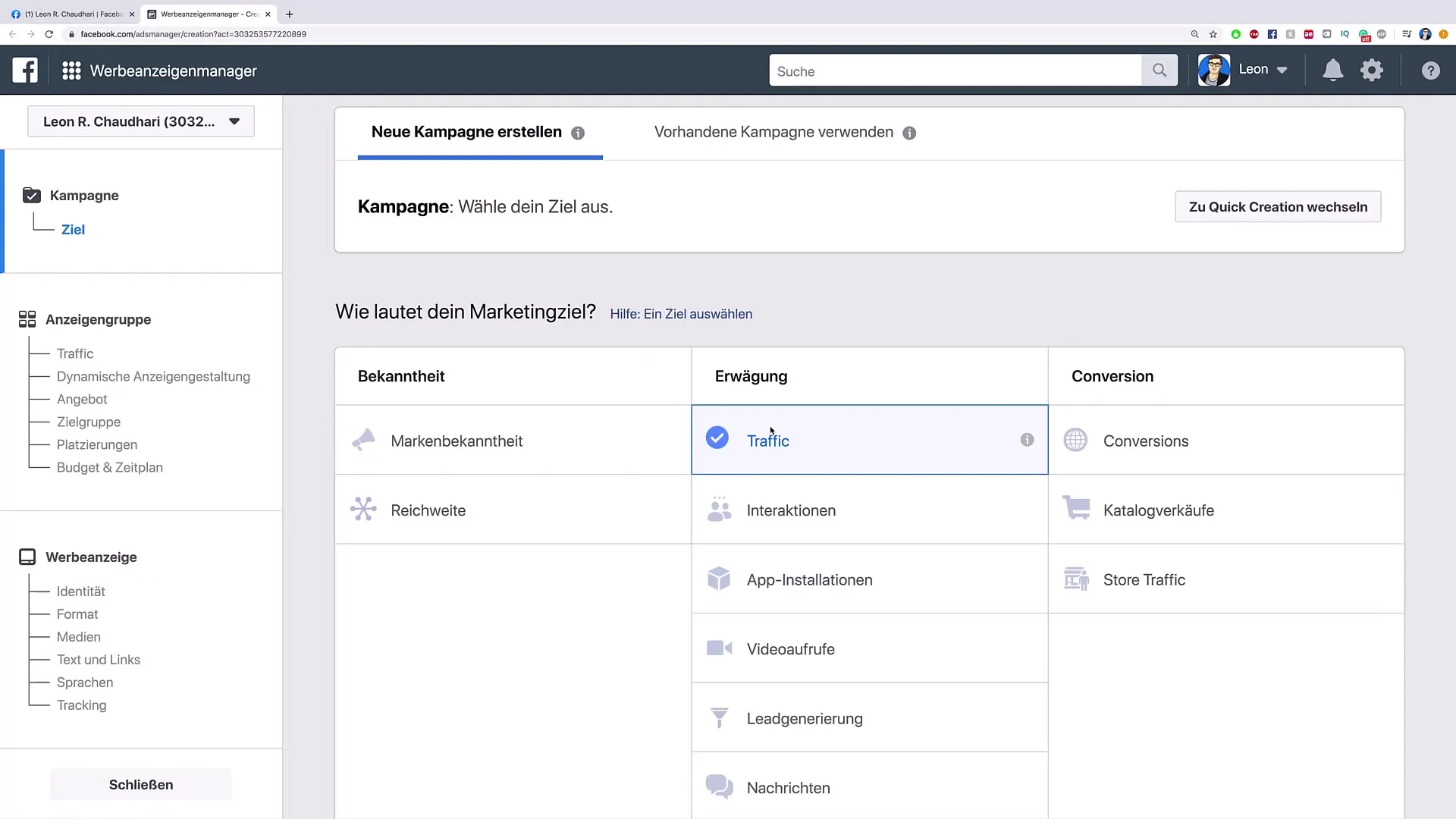Image resolution: width=1456 pixels, height=819 pixels.
Task: Expand the Ziel campaign settings item
Action: [73, 229]
